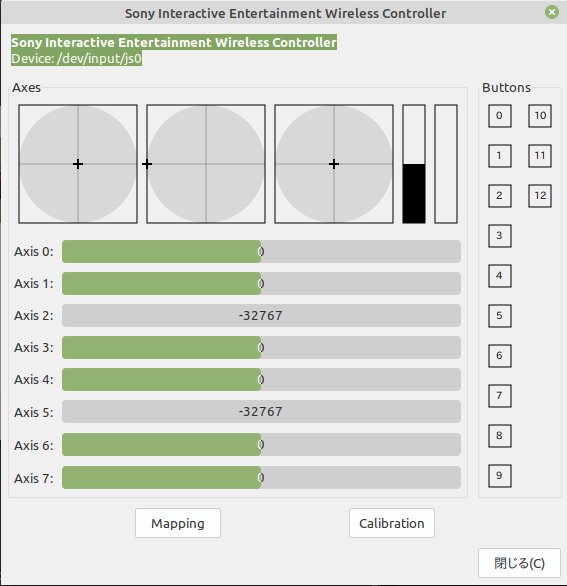
Task: Select button indicator 7
Action: (x=500, y=396)
